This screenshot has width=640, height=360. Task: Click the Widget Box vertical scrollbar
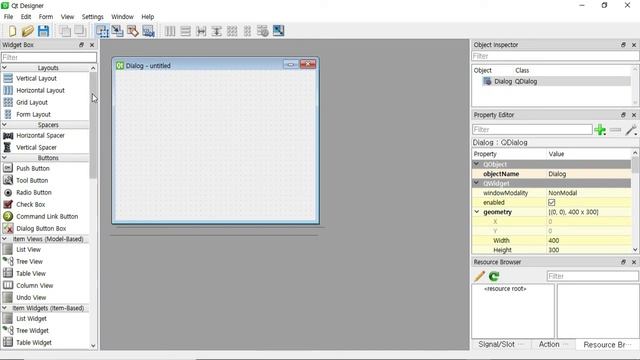pos(93,125)
